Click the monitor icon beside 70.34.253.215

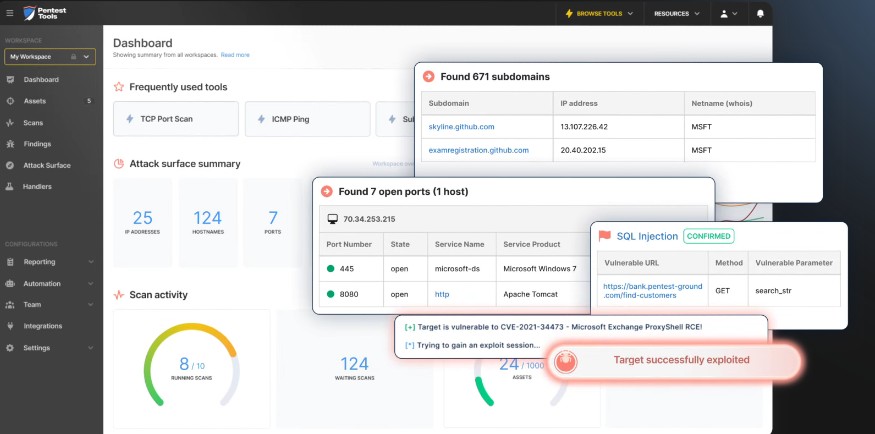point(333,219)
